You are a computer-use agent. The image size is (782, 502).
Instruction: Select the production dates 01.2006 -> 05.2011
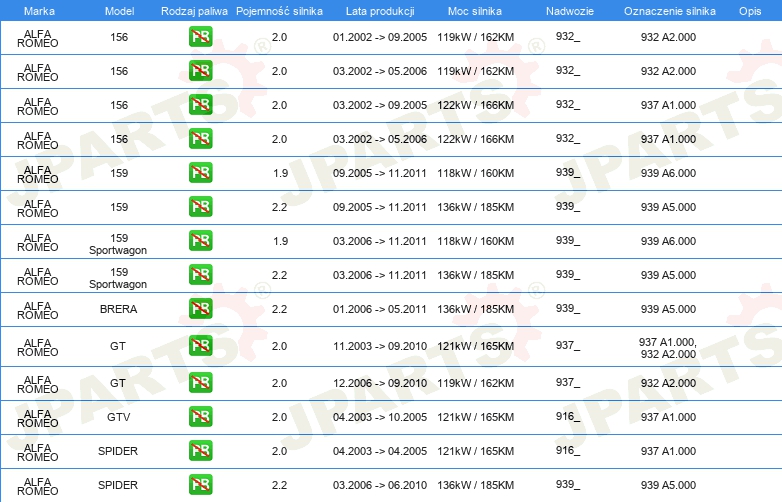(380, 309)
